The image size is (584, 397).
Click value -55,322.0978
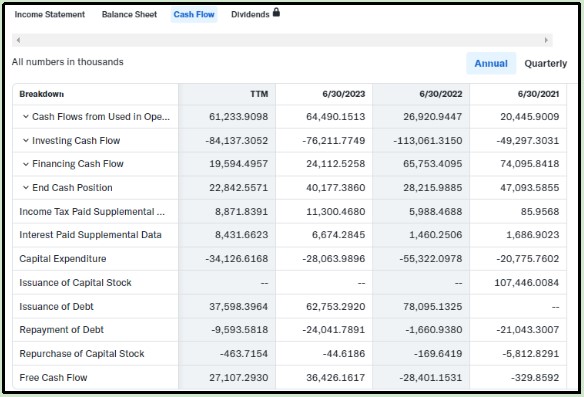(x=431, y=258)
